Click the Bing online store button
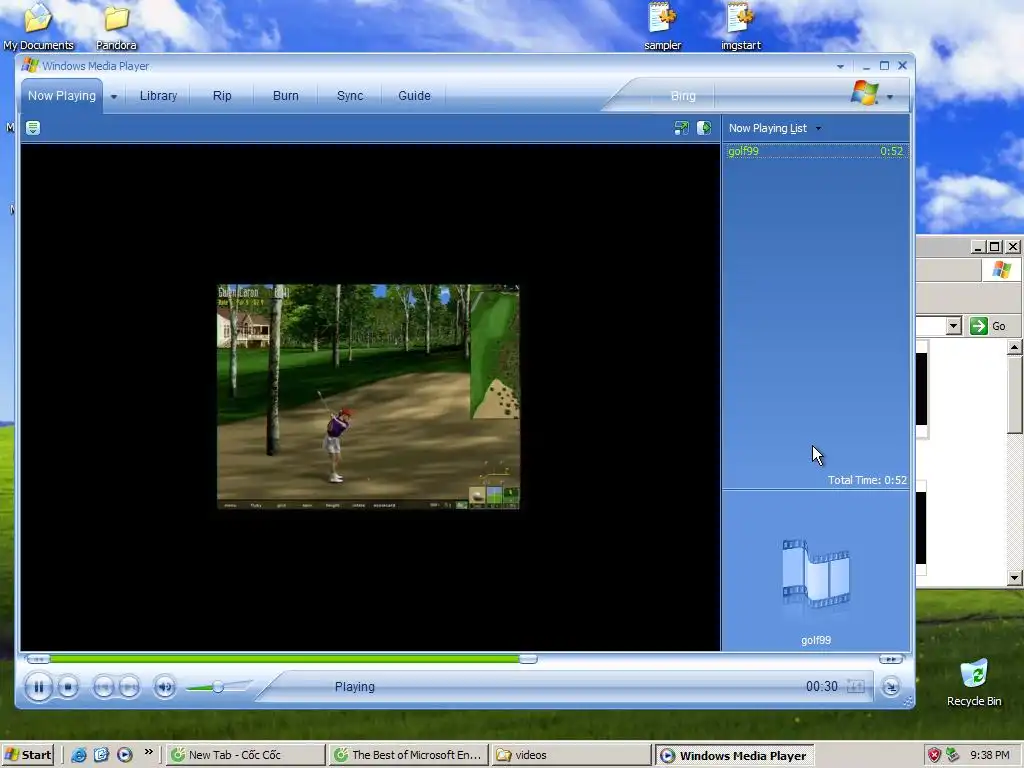The image size is (1024, 768). (x=683, y=96)
